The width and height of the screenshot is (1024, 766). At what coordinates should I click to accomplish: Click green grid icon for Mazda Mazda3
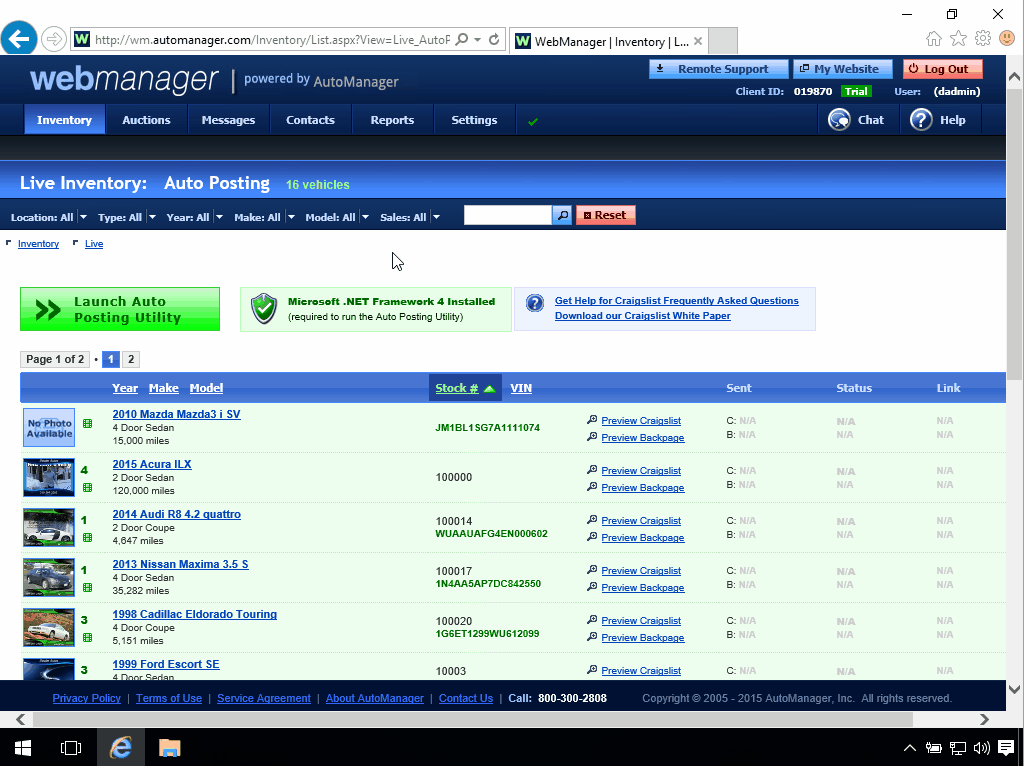pyautogui.click(x=88, y=424)
